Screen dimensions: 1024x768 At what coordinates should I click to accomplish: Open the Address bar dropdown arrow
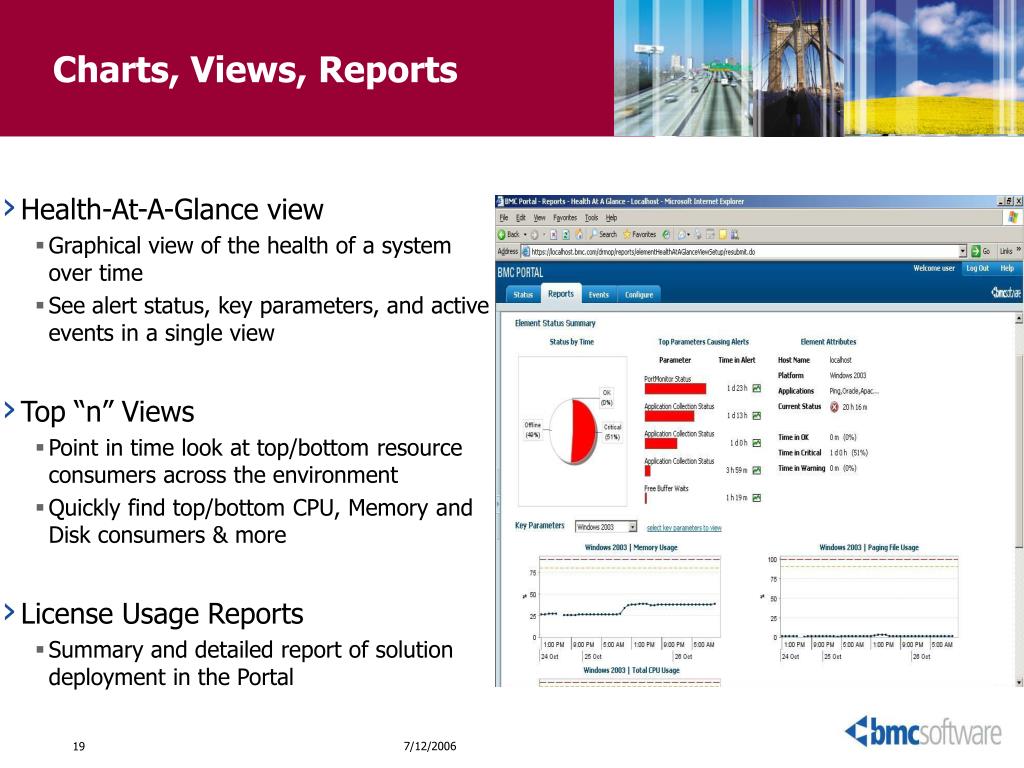click(x=963, y=251)
